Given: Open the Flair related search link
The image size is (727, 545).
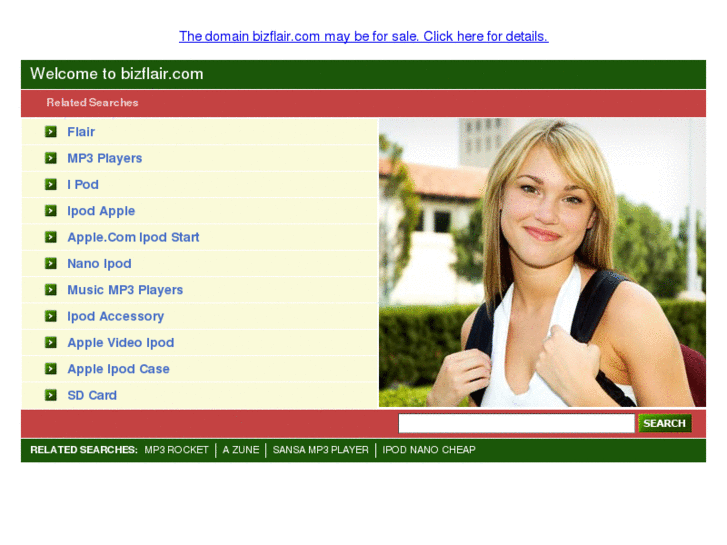Looking at the screenshot, I should click(81, 132).
